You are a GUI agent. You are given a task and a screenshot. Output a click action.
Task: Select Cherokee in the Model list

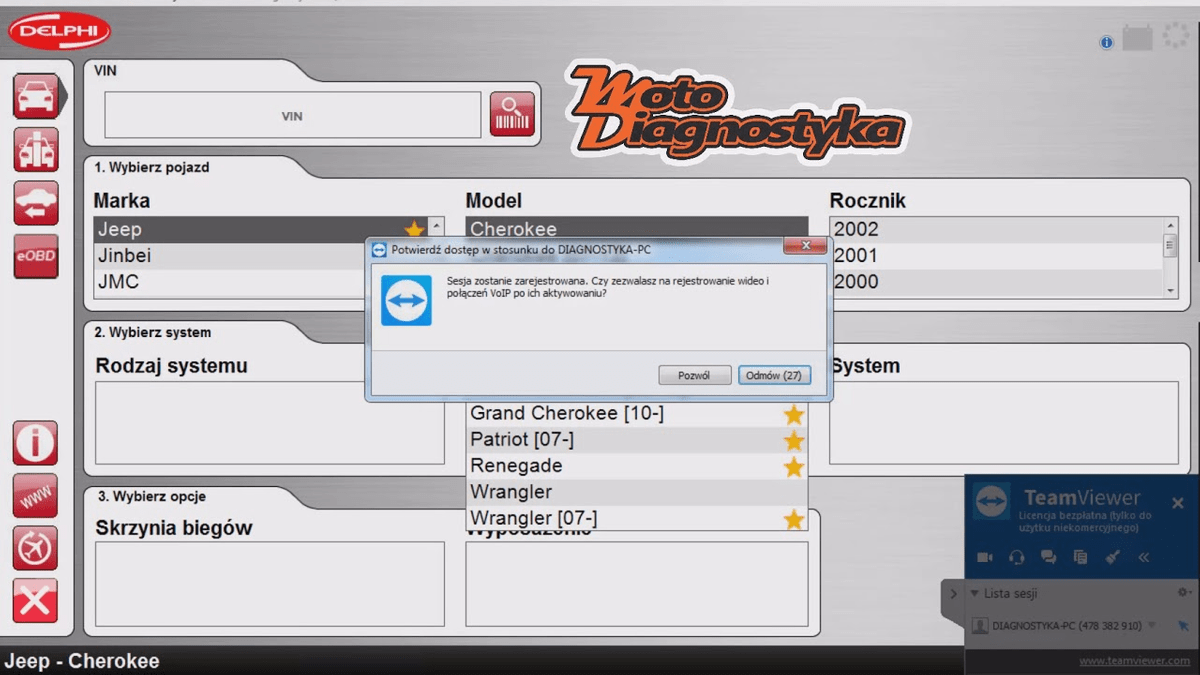click(637, 229)
